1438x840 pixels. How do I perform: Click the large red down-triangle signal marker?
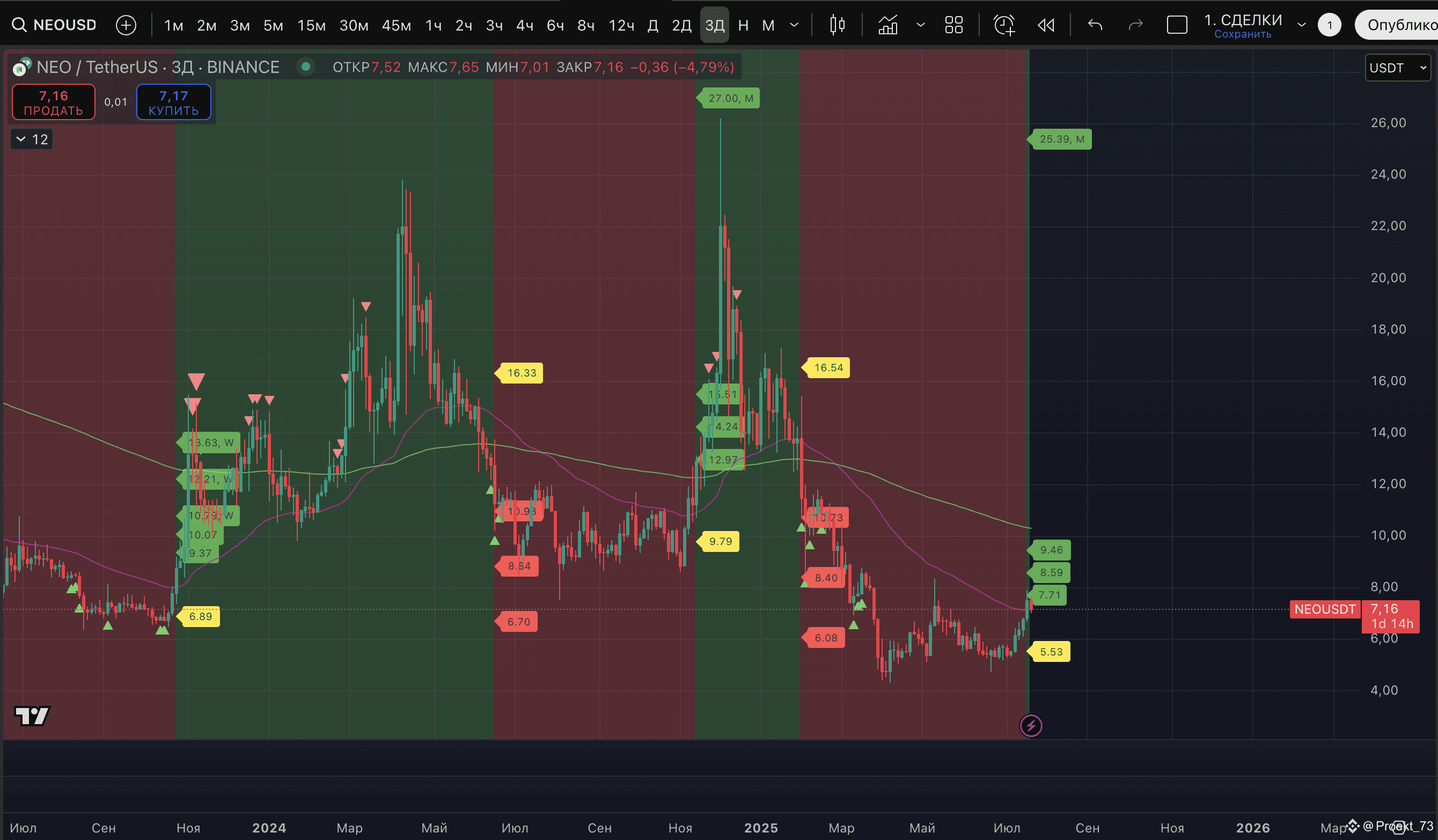(196, 381)
